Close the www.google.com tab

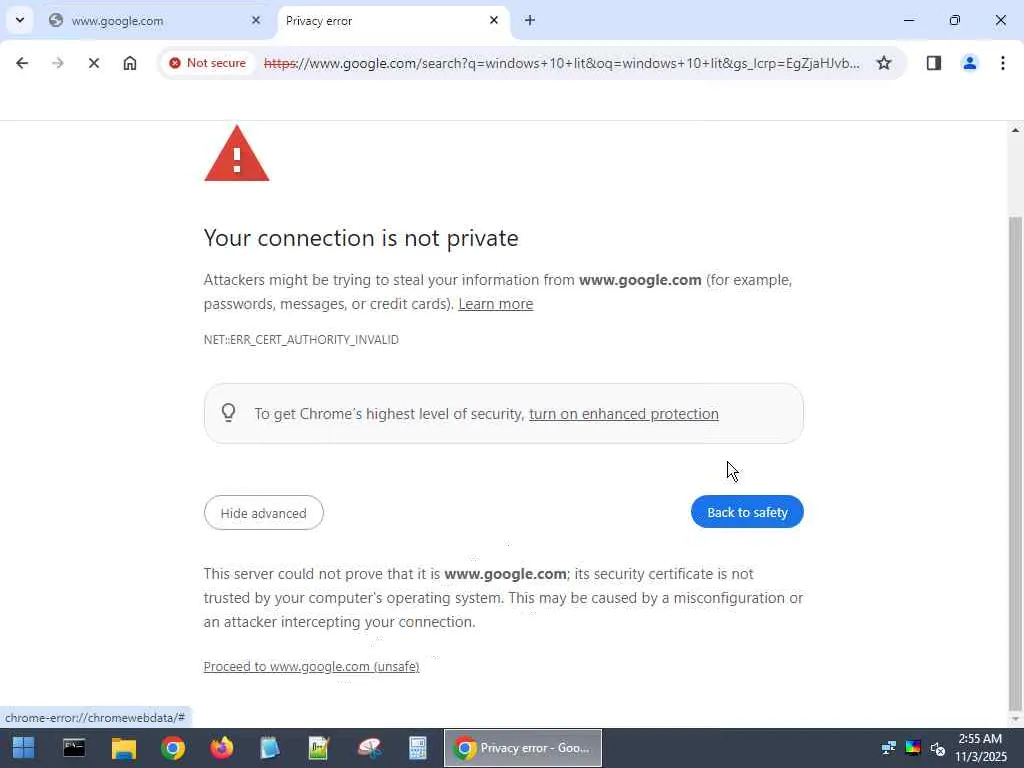(x=255, y=20)
